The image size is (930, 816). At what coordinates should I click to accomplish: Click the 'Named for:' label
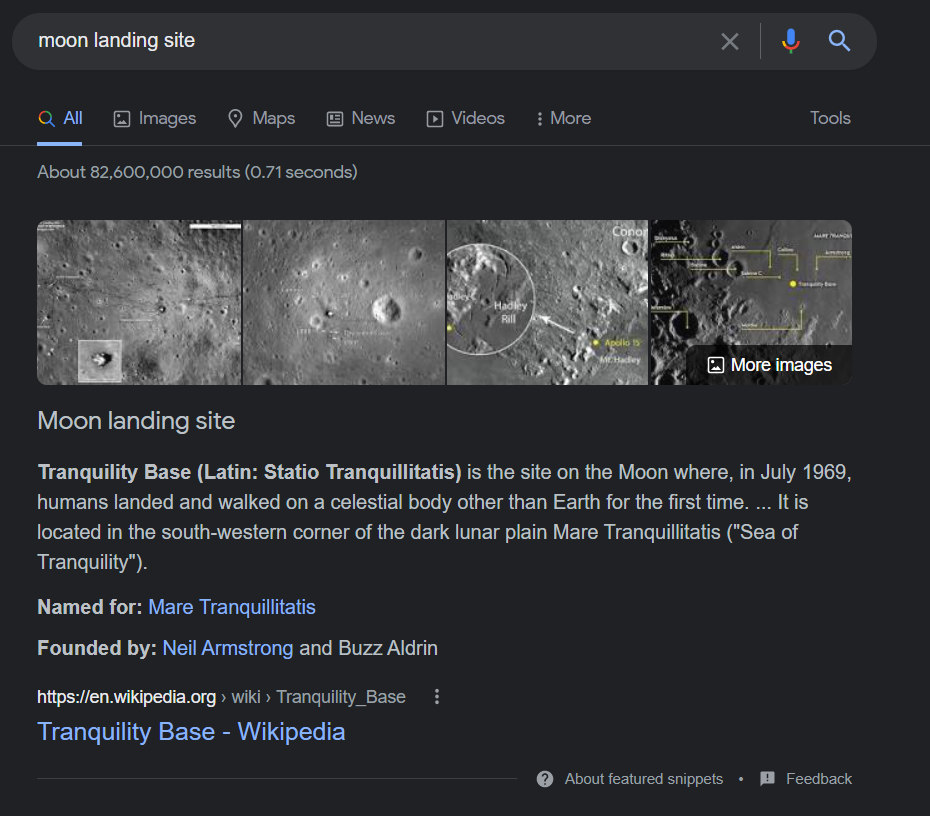(90, 607)
